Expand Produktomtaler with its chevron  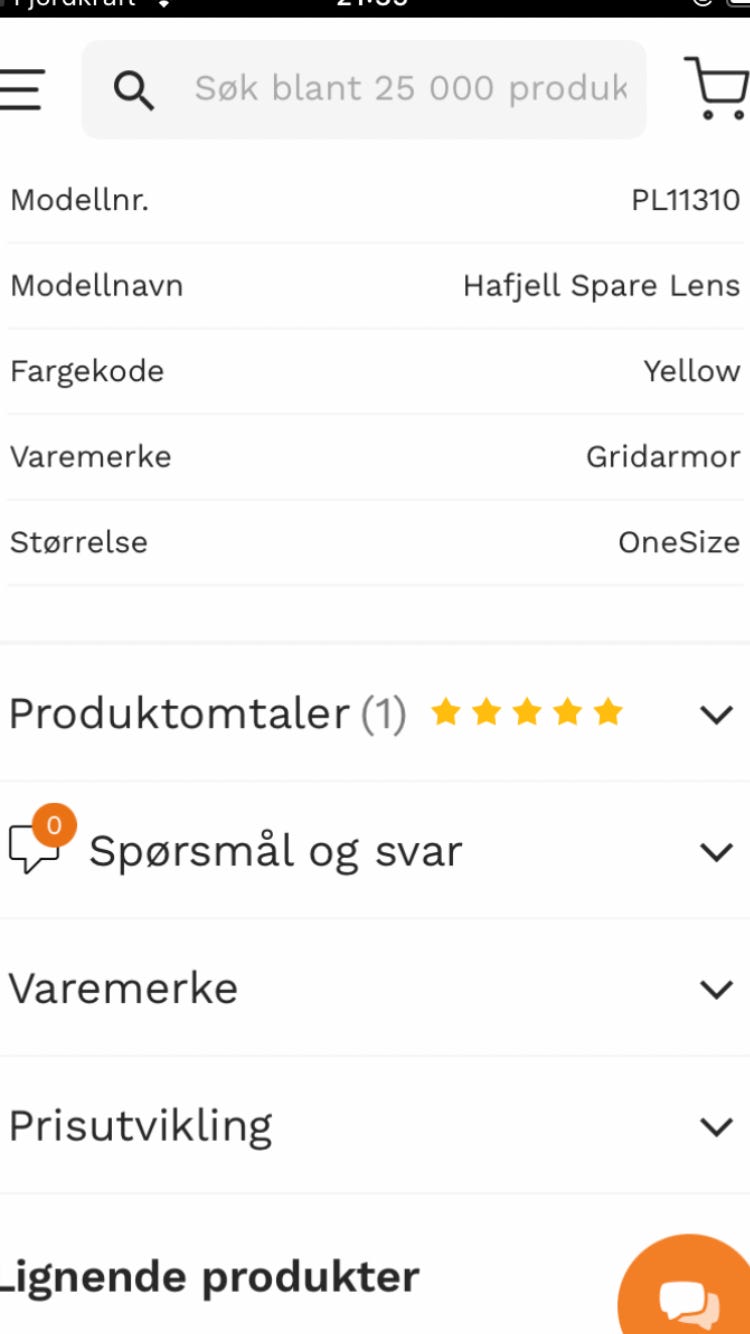click(717, 714)
